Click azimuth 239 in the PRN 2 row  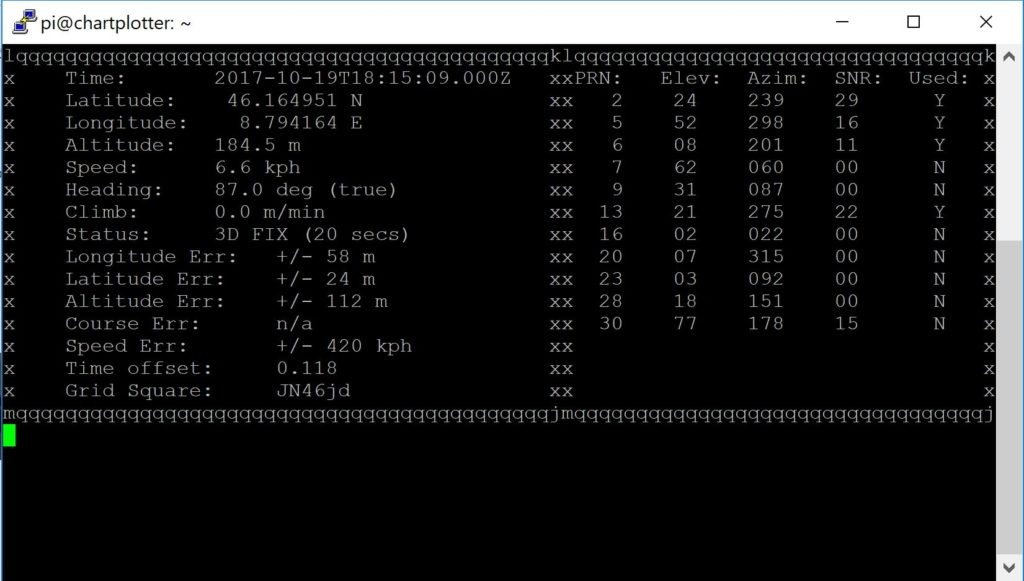coord(765,101)
